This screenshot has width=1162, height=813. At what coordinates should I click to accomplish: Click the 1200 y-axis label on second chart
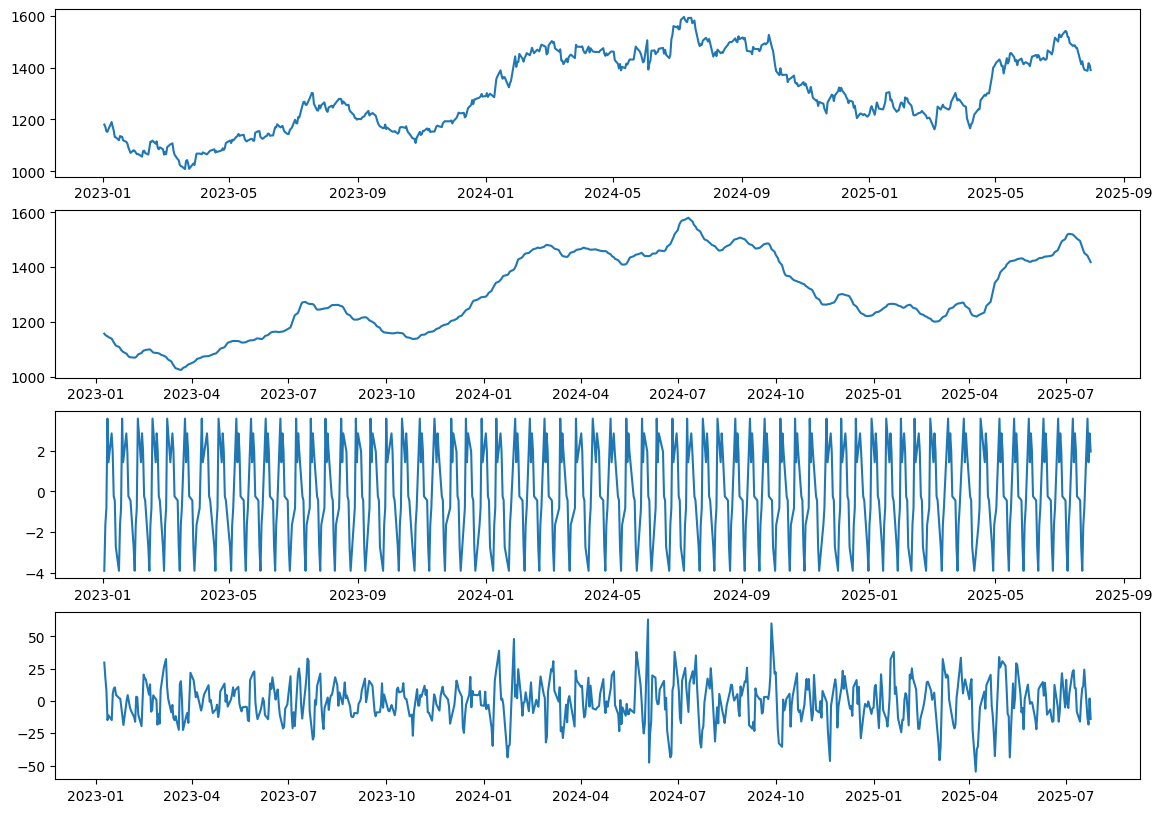tap(27, 323)
